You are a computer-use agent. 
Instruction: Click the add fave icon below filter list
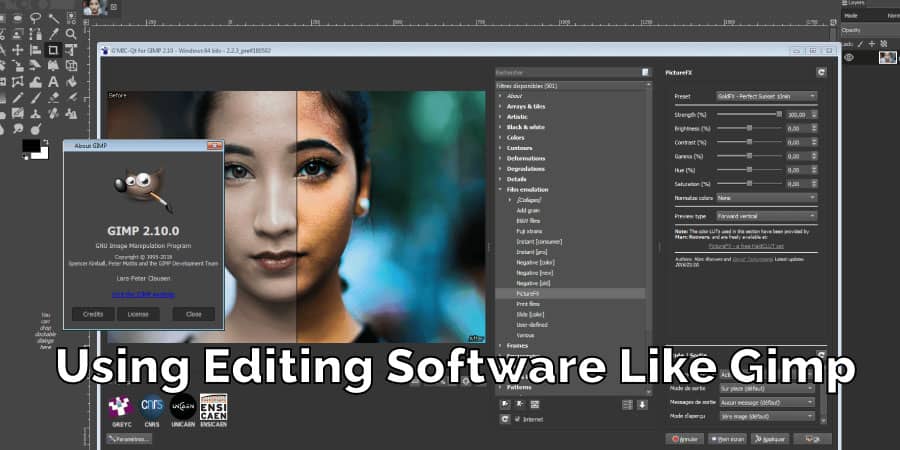point(505,405)
